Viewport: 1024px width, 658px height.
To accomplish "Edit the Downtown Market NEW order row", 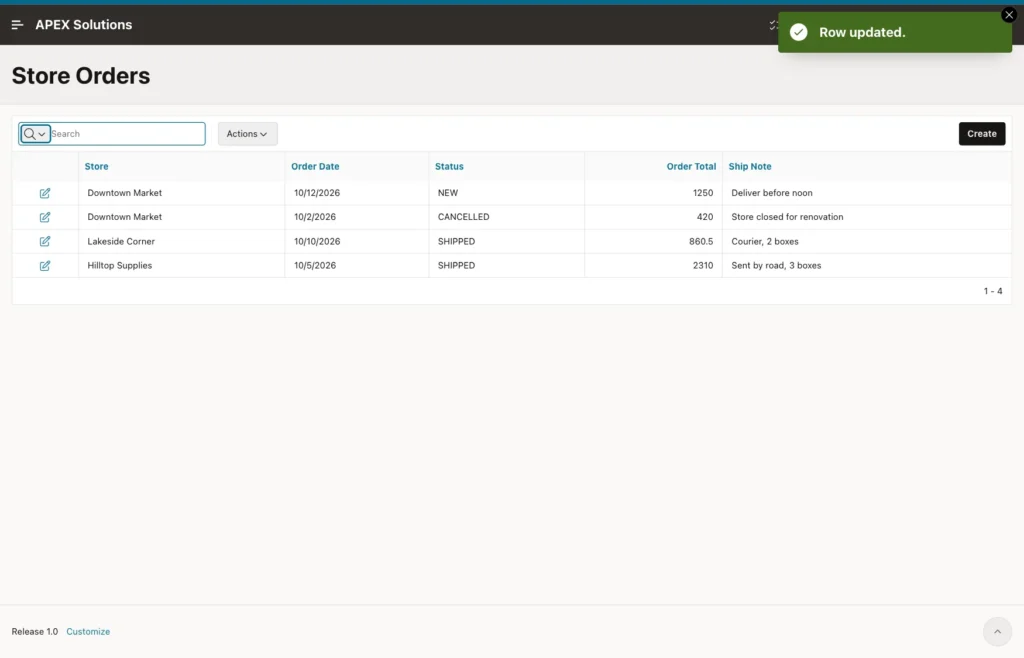I will [x=44, y=193].
